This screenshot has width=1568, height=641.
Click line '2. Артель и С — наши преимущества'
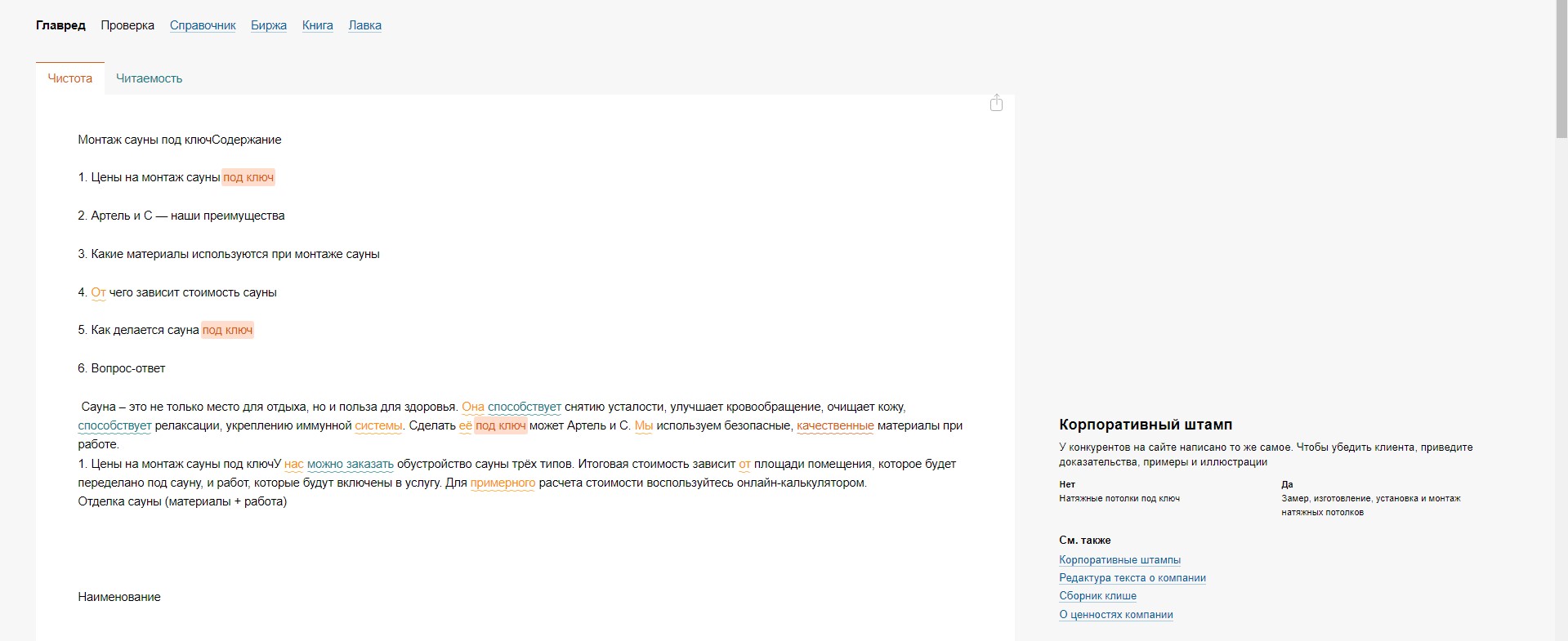(x=181, y=216)
